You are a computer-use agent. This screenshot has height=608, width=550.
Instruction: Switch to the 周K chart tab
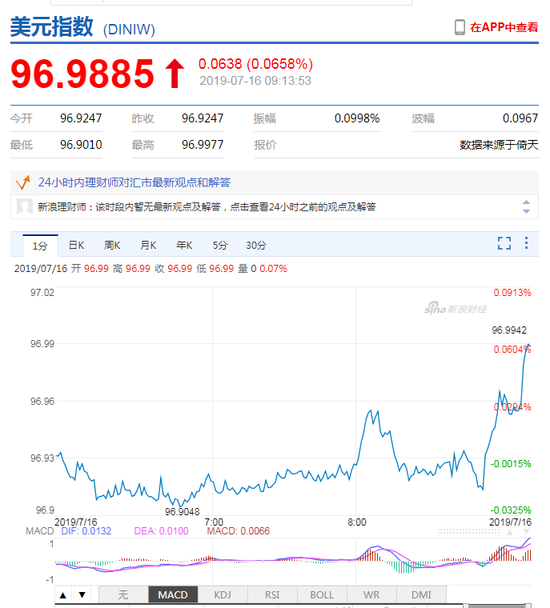click(112, 245)
